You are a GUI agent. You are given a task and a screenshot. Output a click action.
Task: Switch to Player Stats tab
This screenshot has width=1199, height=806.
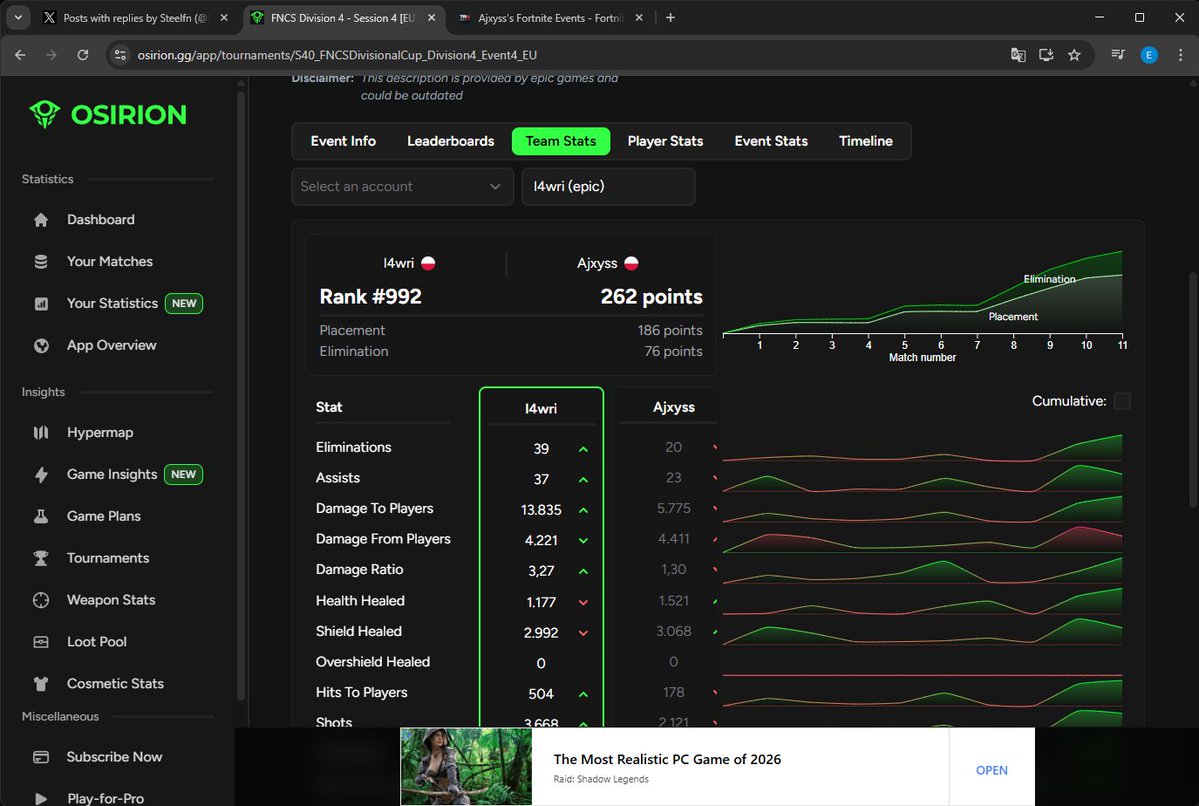[665, 141]
